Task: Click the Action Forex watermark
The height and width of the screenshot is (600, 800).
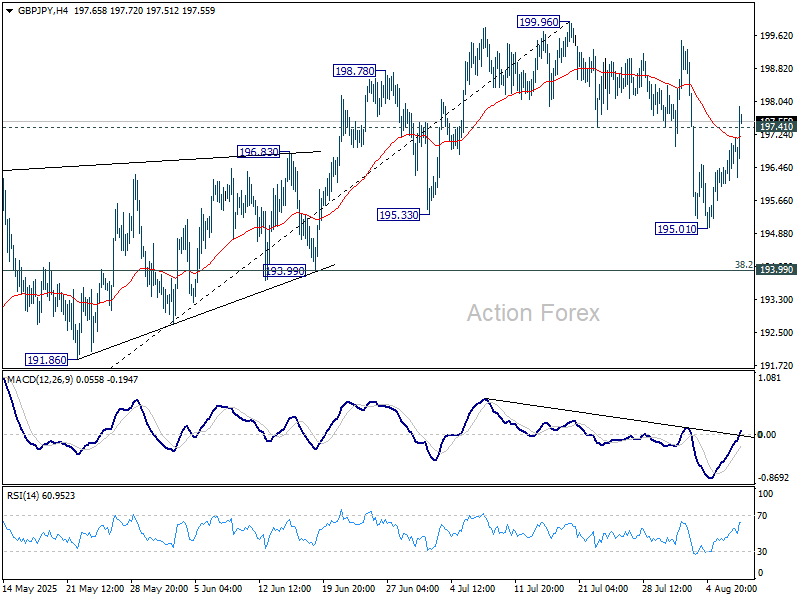Action: point(533,313)
